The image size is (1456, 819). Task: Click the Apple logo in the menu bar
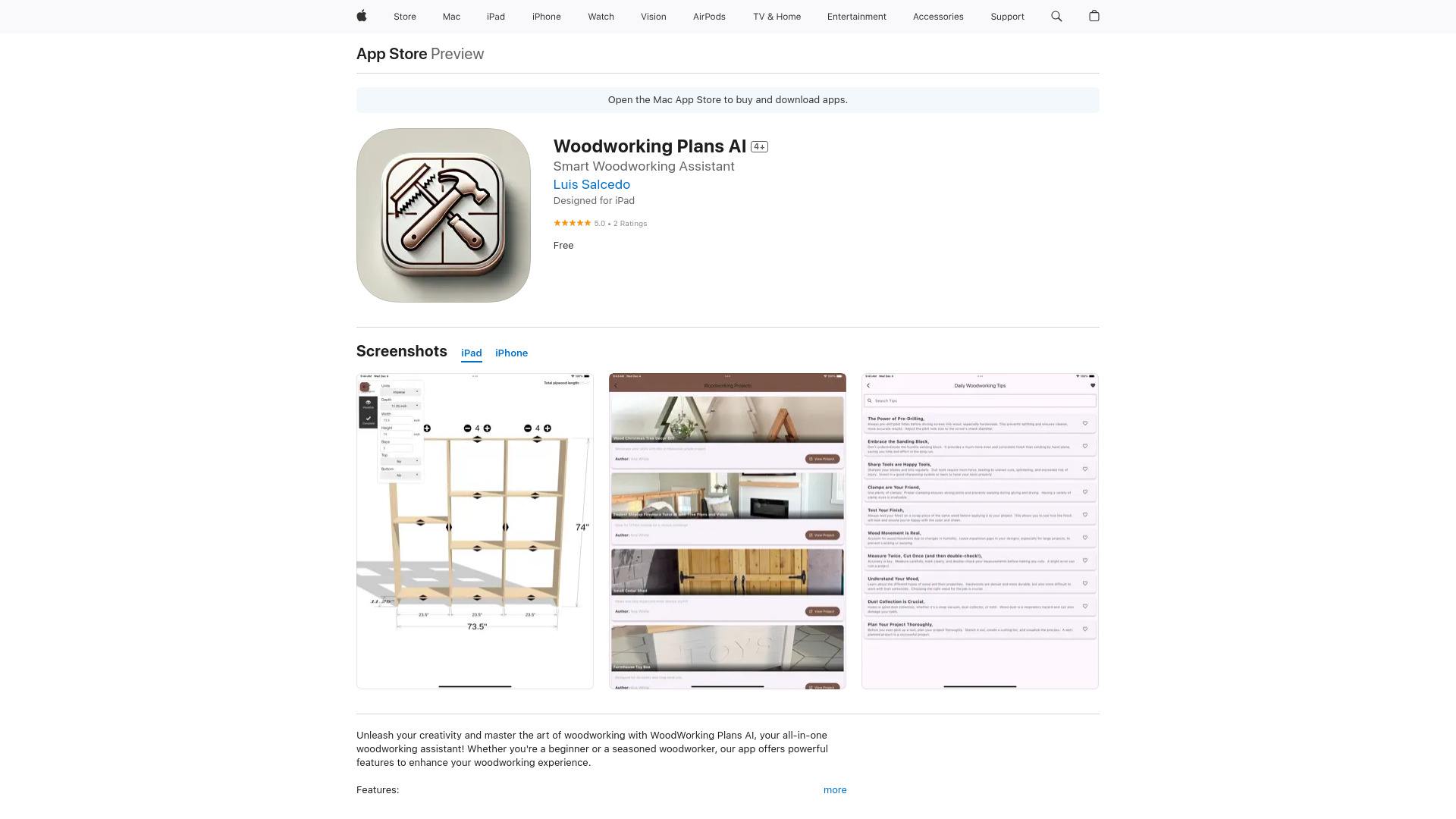pyautogui.click(x=362, y=16)
